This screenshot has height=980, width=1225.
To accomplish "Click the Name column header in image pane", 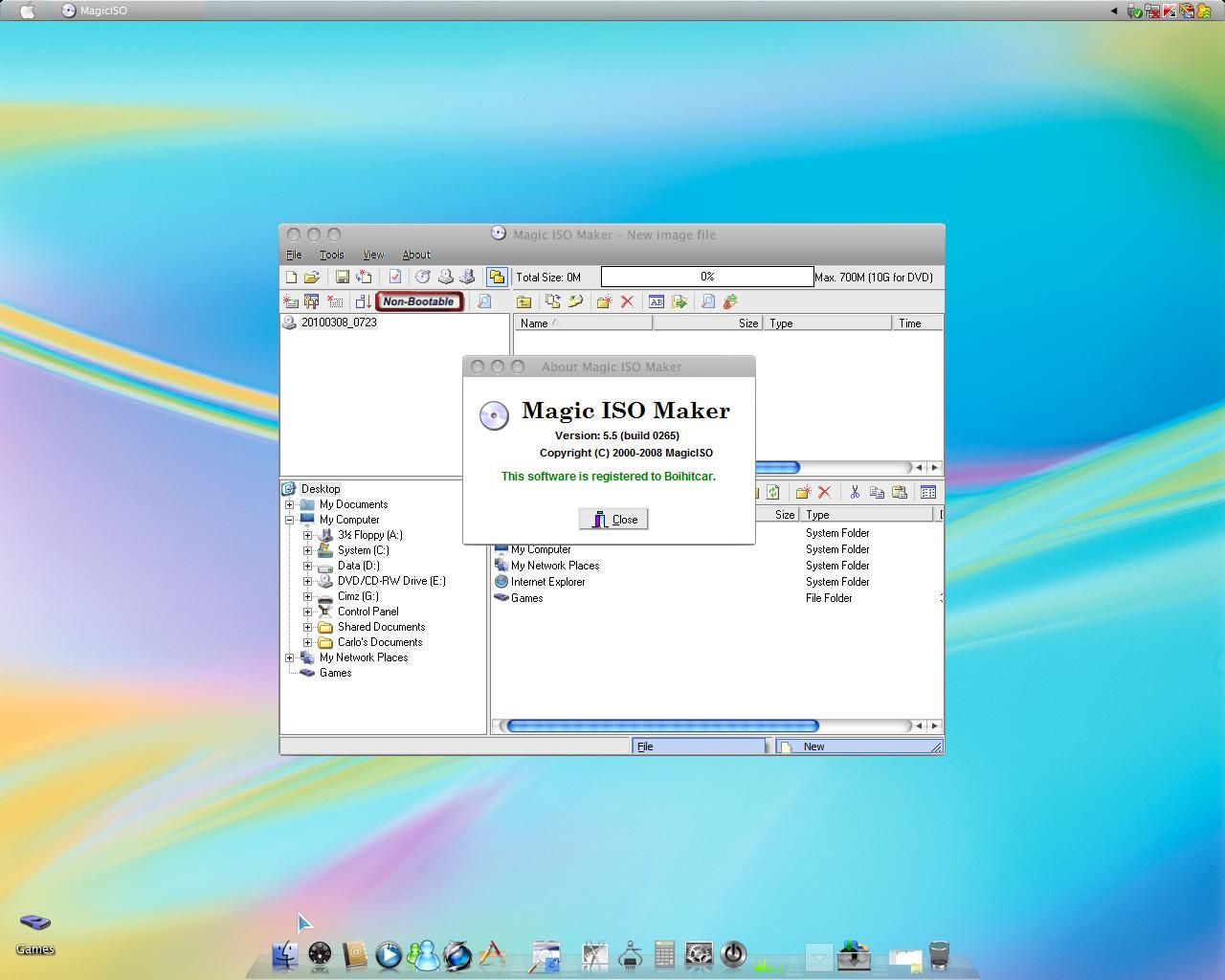I will (583, 323).
